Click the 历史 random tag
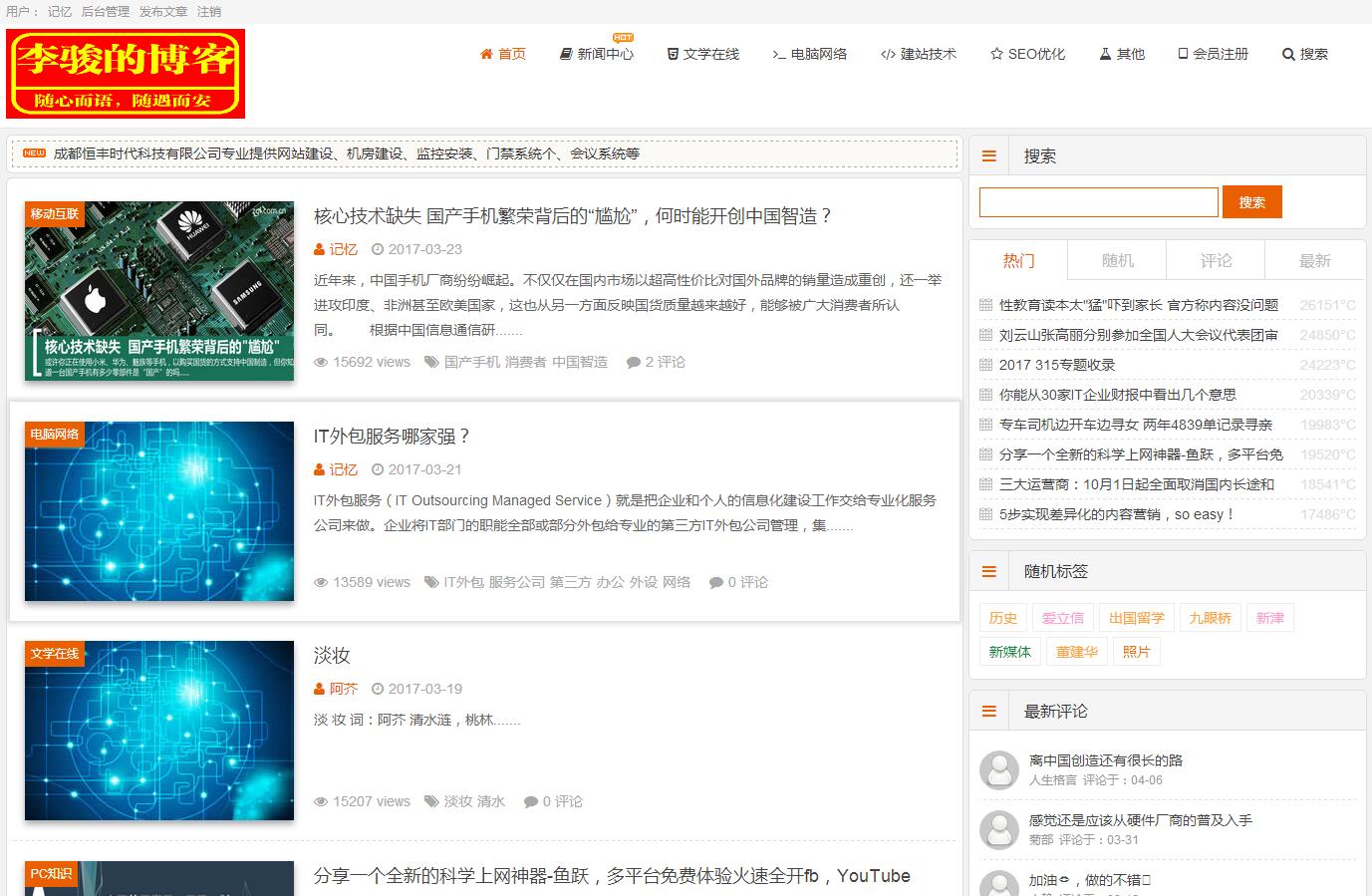Viewport: 1372px width, 896px height. coord(1003,618)
